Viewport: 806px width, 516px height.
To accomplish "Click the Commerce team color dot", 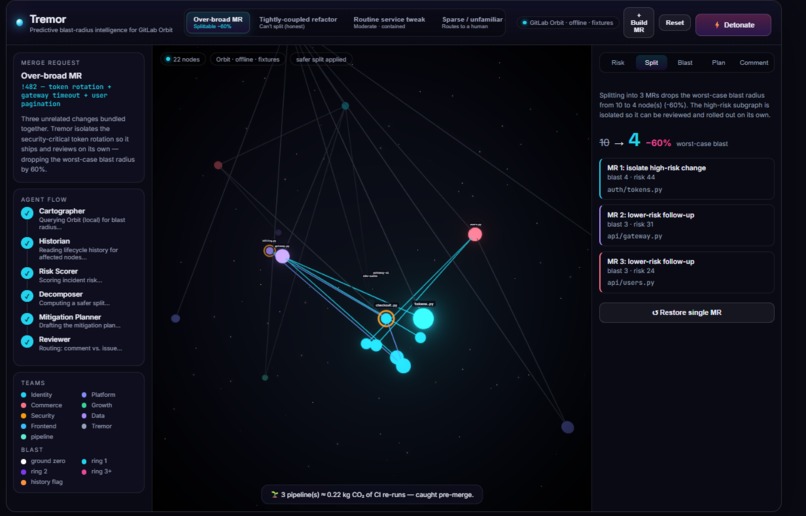I will pyautogui.click(x=24, y=405).
